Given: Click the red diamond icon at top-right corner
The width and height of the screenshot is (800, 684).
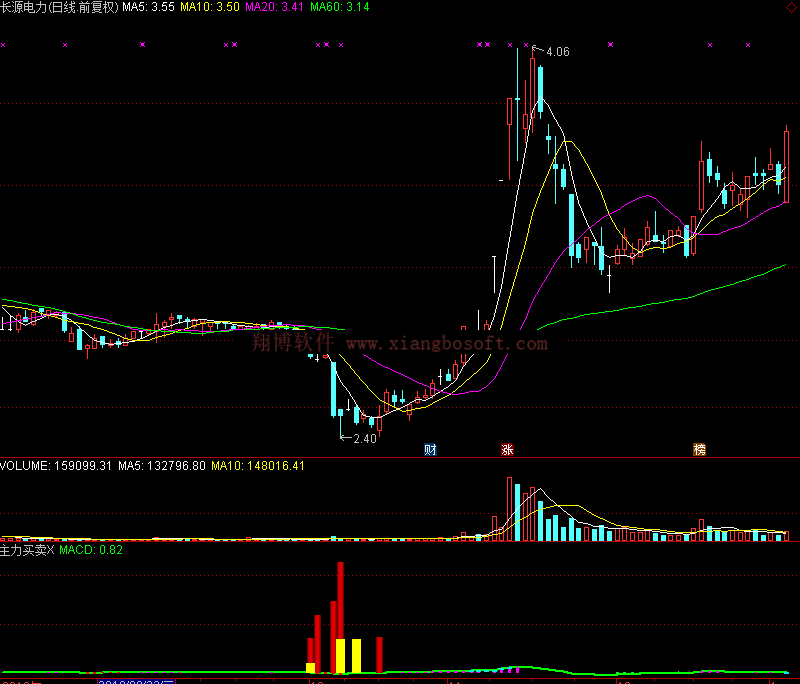Looking at the screenshot, I should click(x=789, y=7).
